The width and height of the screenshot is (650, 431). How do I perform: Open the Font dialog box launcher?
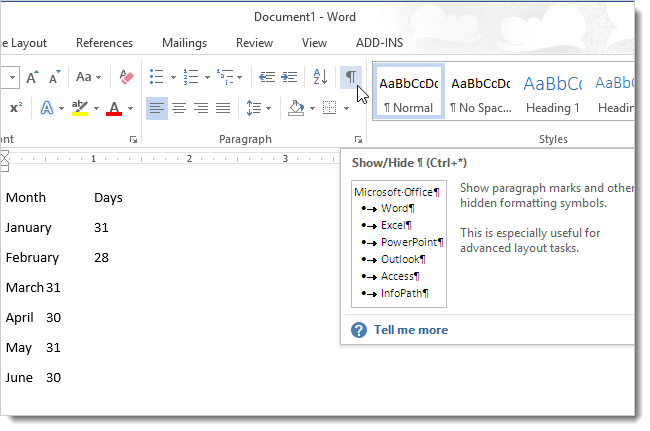pyautogui.click(x=133, y=140)
